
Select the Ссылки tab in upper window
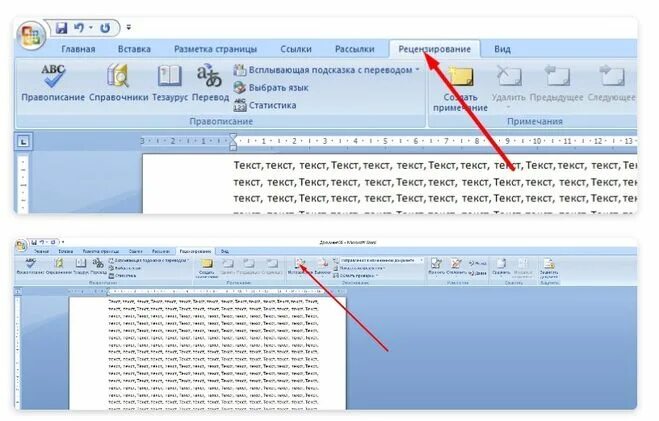[x=296, y=49]
